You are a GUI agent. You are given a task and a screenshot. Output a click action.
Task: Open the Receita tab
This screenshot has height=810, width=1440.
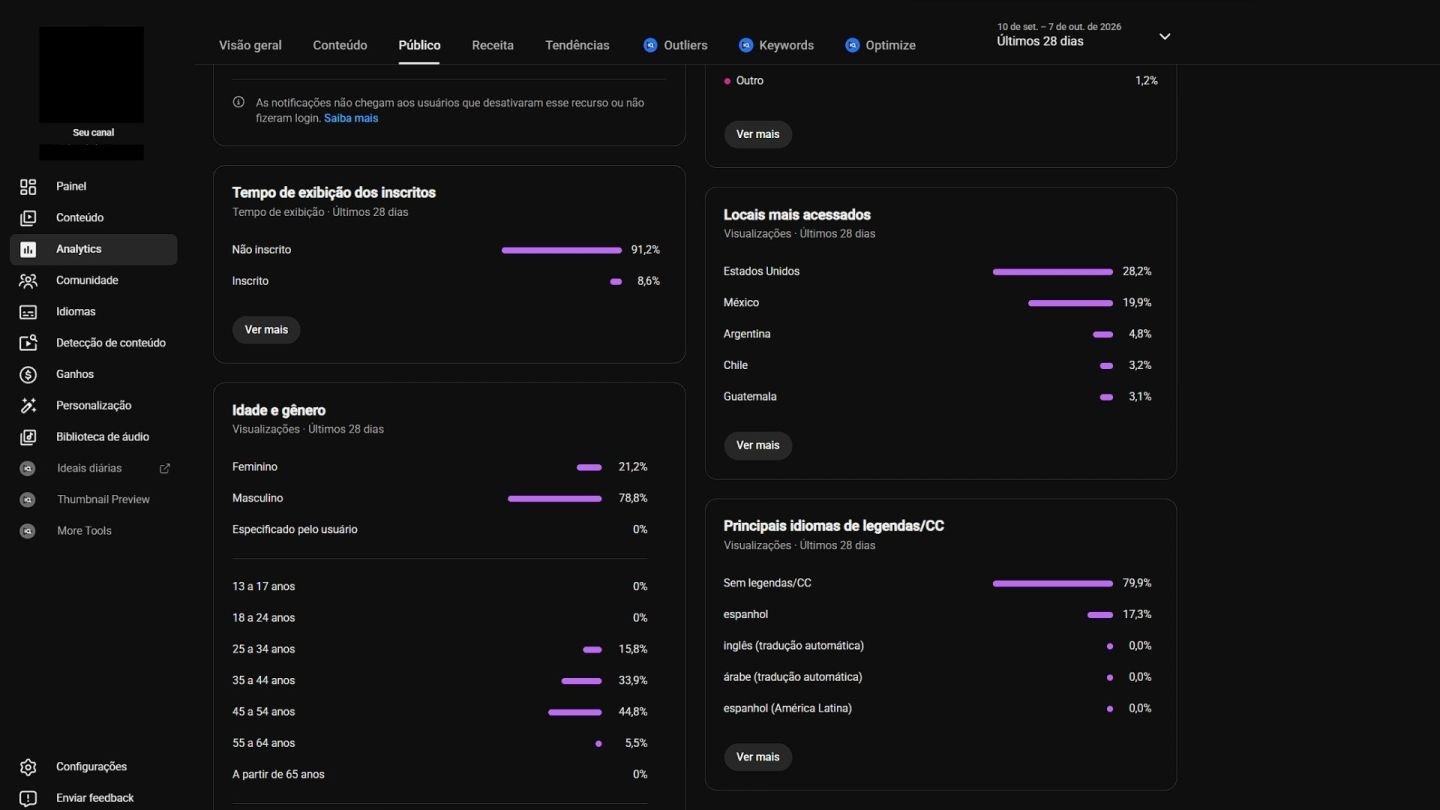tap(493, 45)
